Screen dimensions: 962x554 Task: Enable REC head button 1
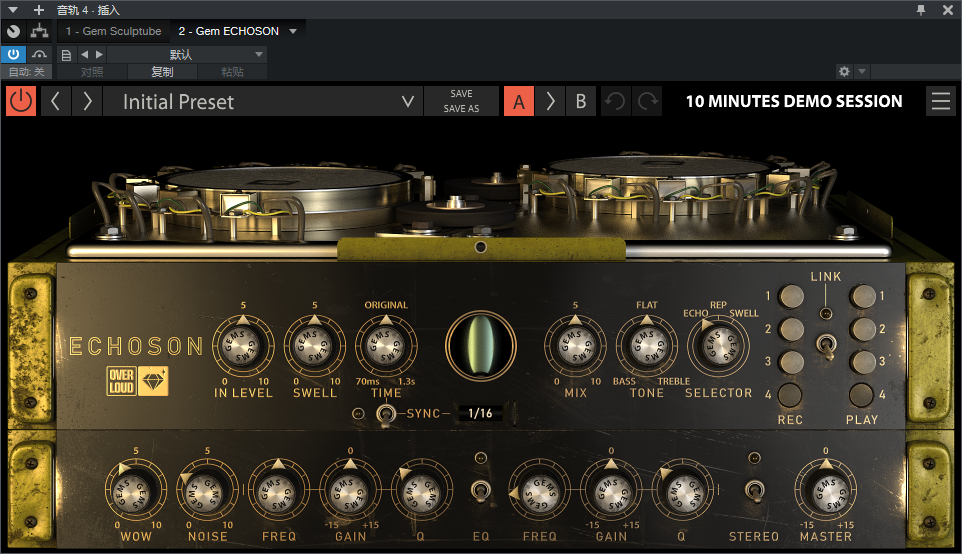[791, 296]
